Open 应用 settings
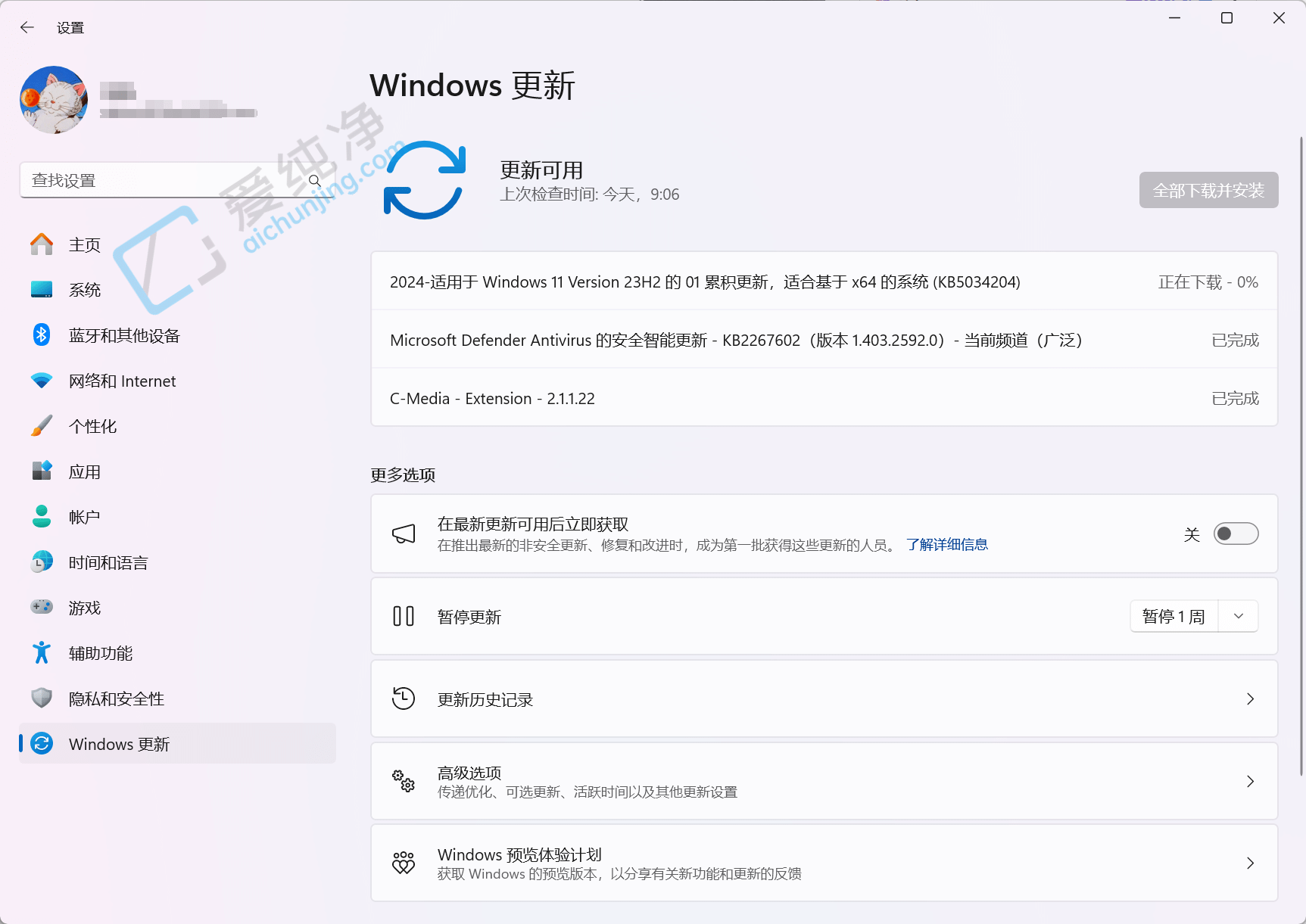The height and width of the screenshot is (924, 1306). 177,471
